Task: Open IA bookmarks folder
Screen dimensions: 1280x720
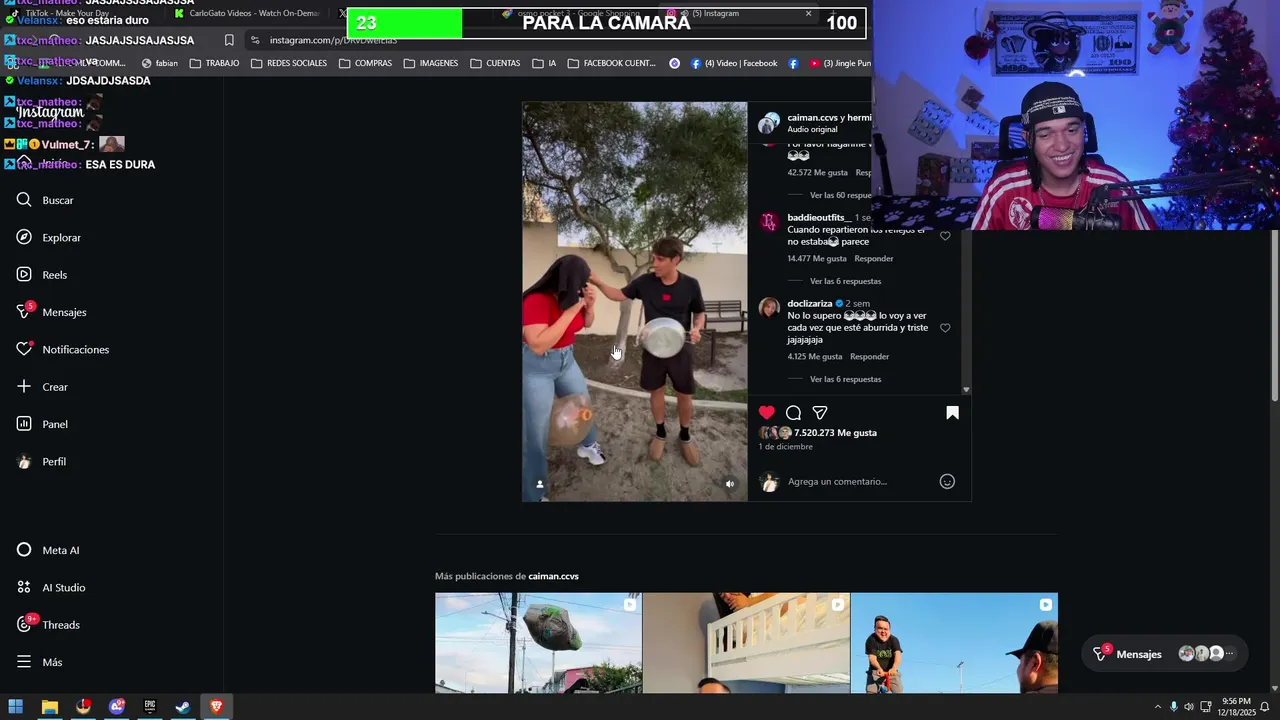Action: coord(544,63)
